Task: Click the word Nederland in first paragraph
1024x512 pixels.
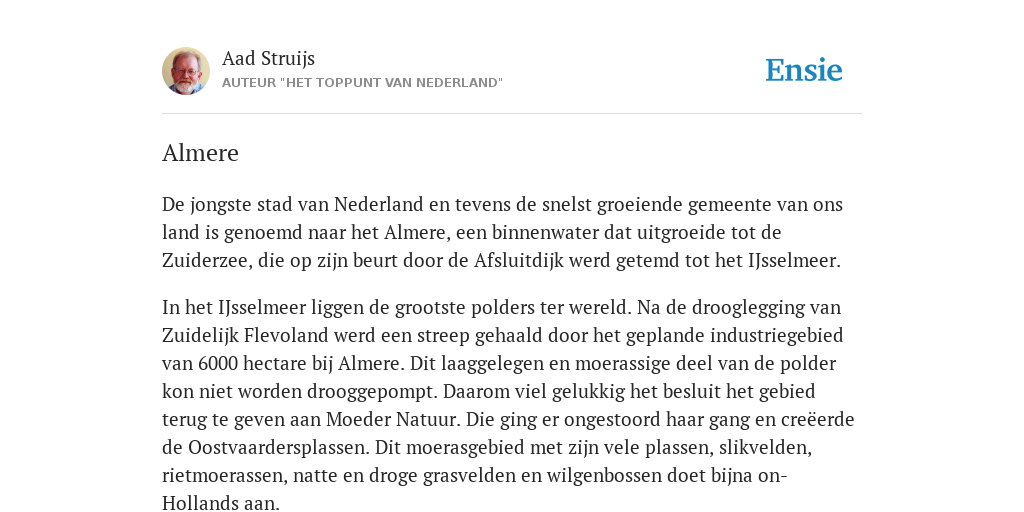Action: point(379,204)
